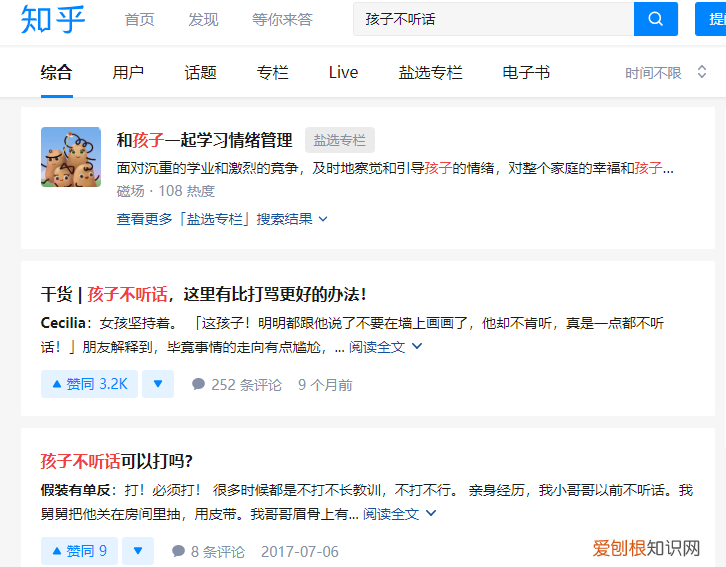The height and width of the screenshot is (567, 726).
Task: Switch to the 用户 tab
Action: (128, 73)
